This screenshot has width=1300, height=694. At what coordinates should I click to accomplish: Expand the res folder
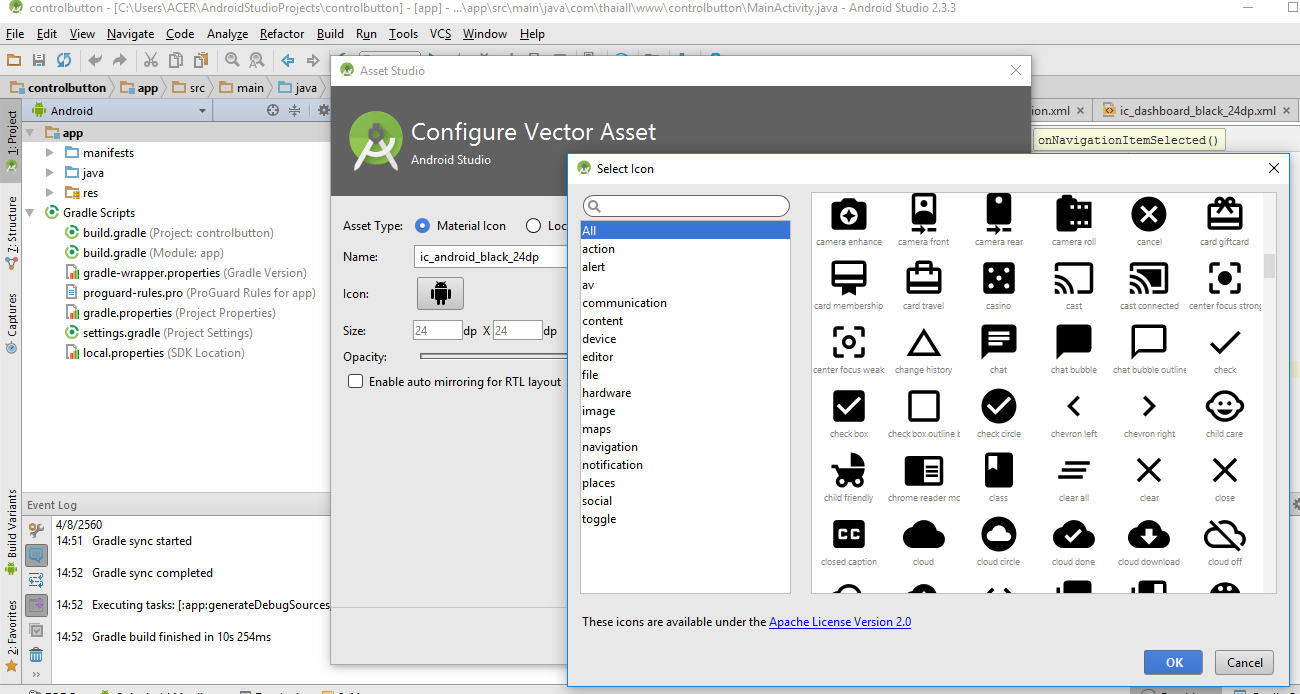pos(51,193)
